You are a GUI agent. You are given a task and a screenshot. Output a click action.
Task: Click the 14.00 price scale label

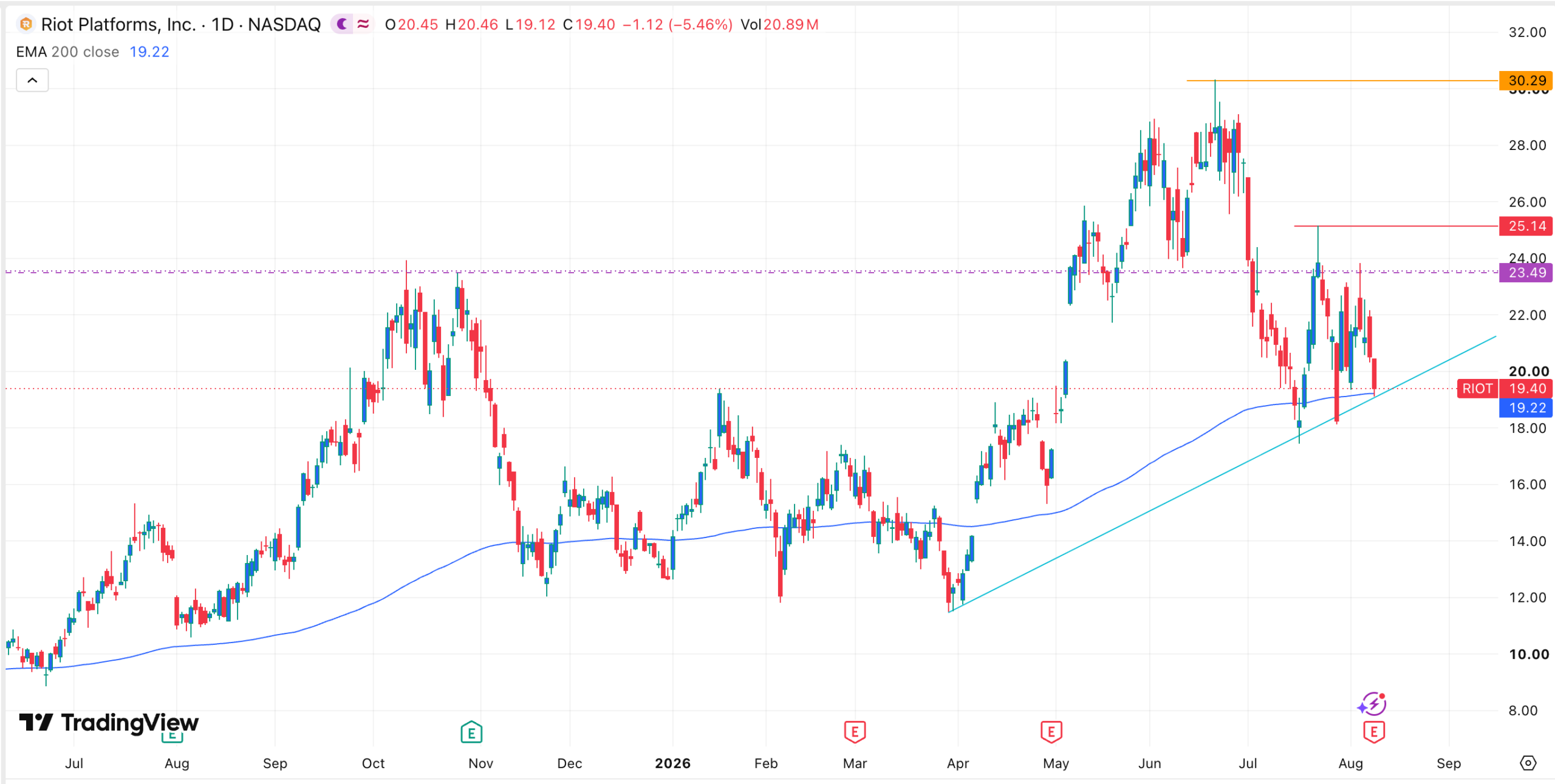[x=1527, y=541]
